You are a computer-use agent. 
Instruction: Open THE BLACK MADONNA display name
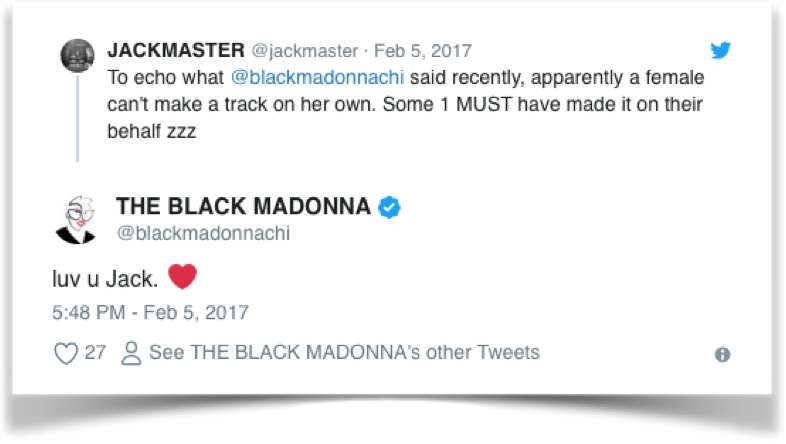pos(243,207)
